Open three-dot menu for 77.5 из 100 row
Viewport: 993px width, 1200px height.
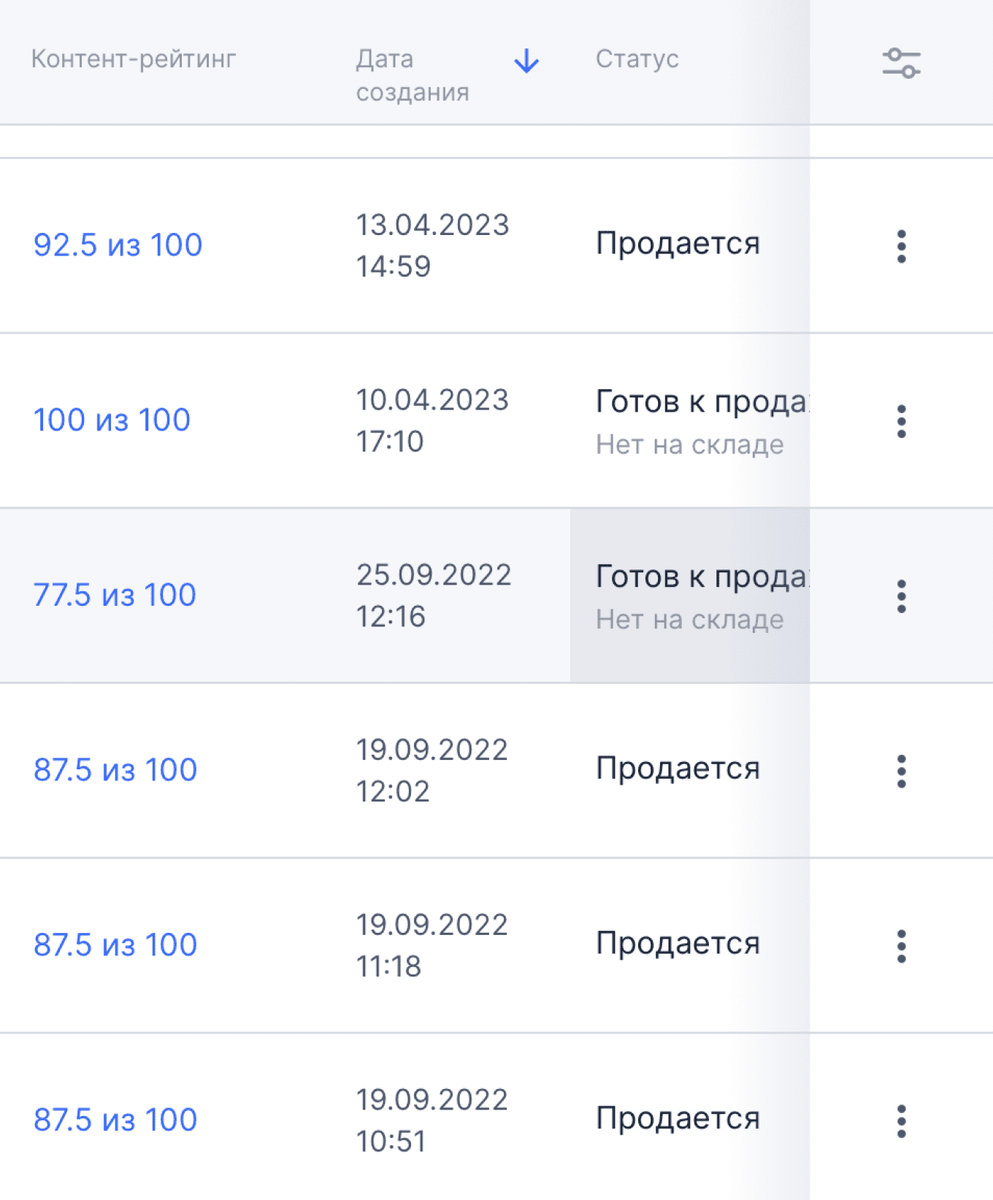[901, 596]
